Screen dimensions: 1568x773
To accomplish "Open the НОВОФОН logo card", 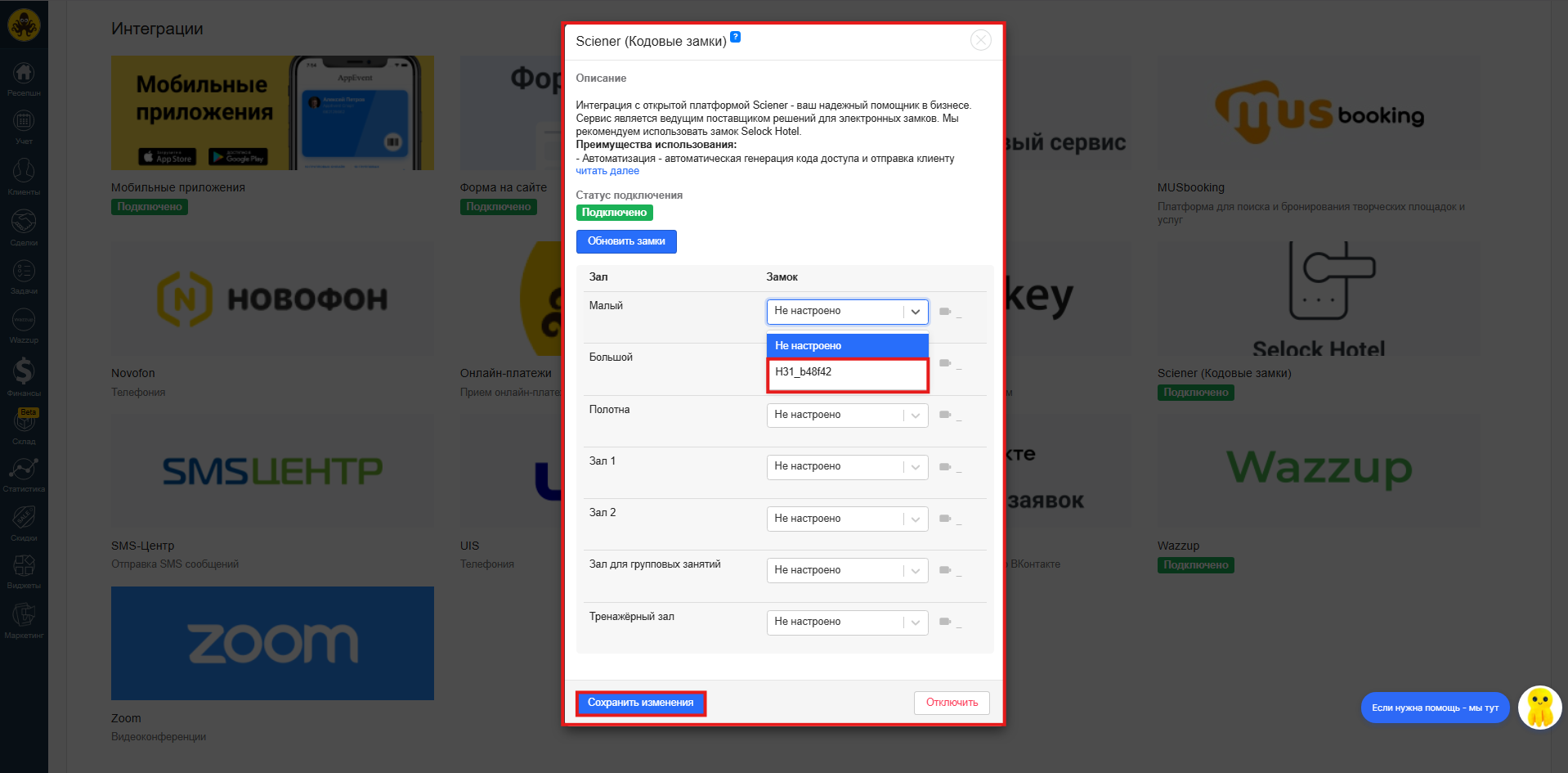I will coord(272,299).
